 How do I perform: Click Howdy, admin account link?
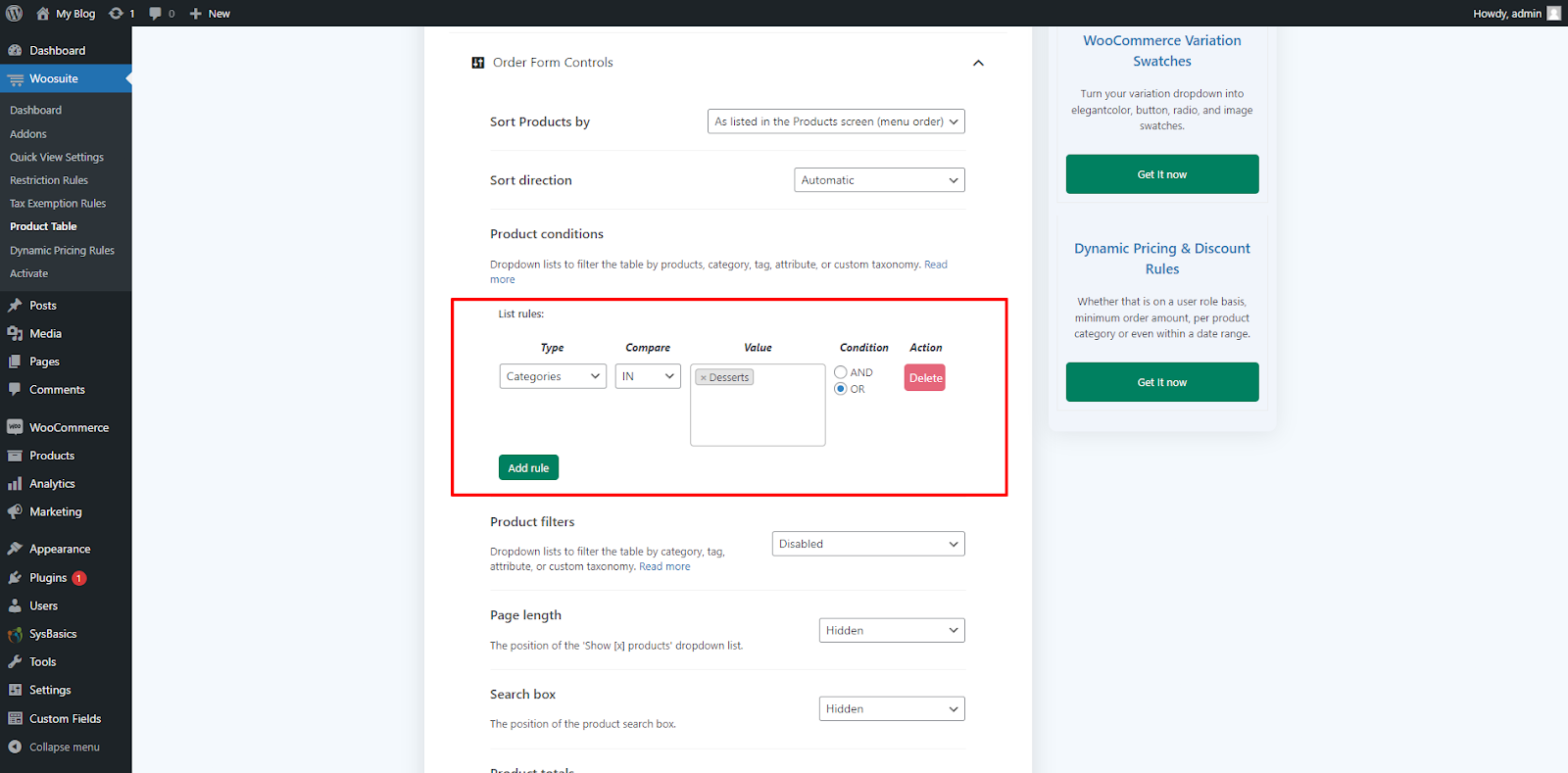tap(1507, 14)
